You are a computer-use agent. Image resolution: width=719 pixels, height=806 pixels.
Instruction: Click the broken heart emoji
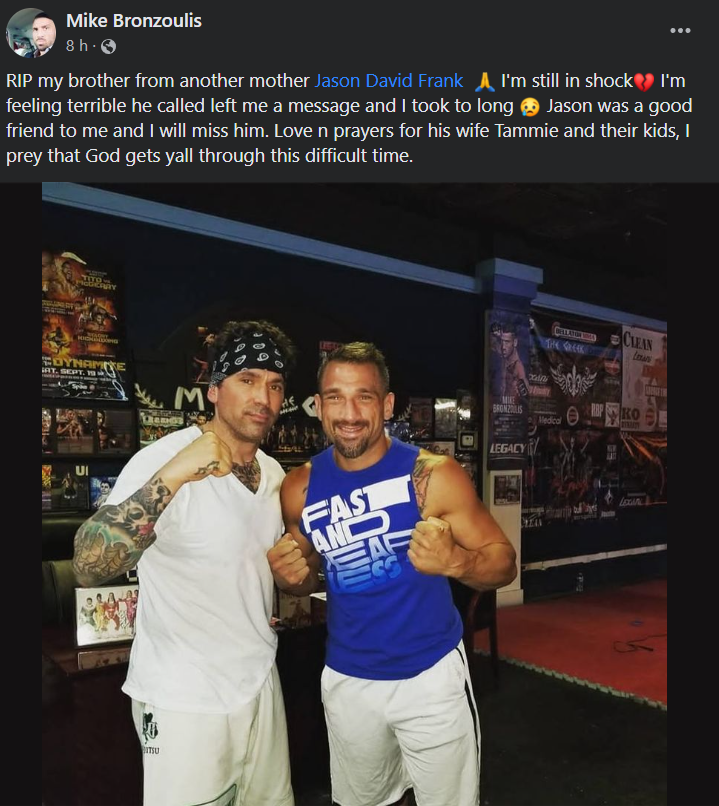pyautogui.click(x=644, y=81)
